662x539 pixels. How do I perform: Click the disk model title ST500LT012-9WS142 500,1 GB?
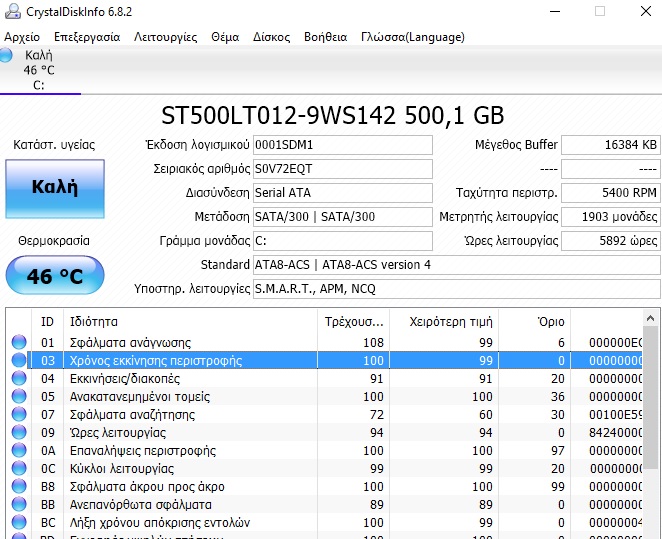click(x=333, y=115)
